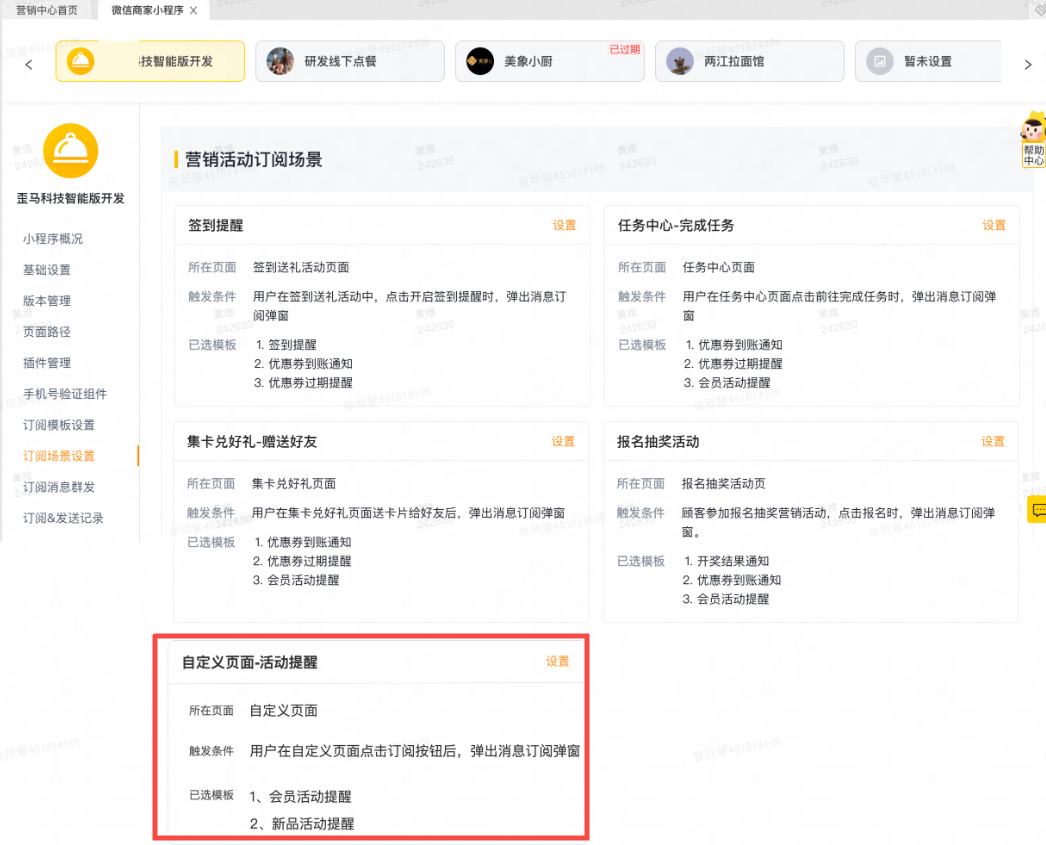Choose the 美象小厨 mini-program
The width and height of the screenshot is (1046, 845).
point(550,61)
